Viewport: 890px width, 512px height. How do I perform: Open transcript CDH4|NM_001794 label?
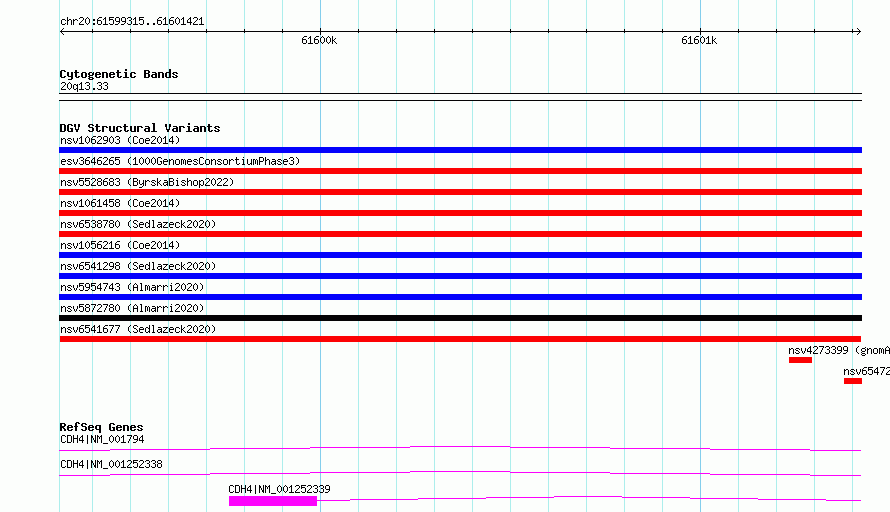(102, 439)
